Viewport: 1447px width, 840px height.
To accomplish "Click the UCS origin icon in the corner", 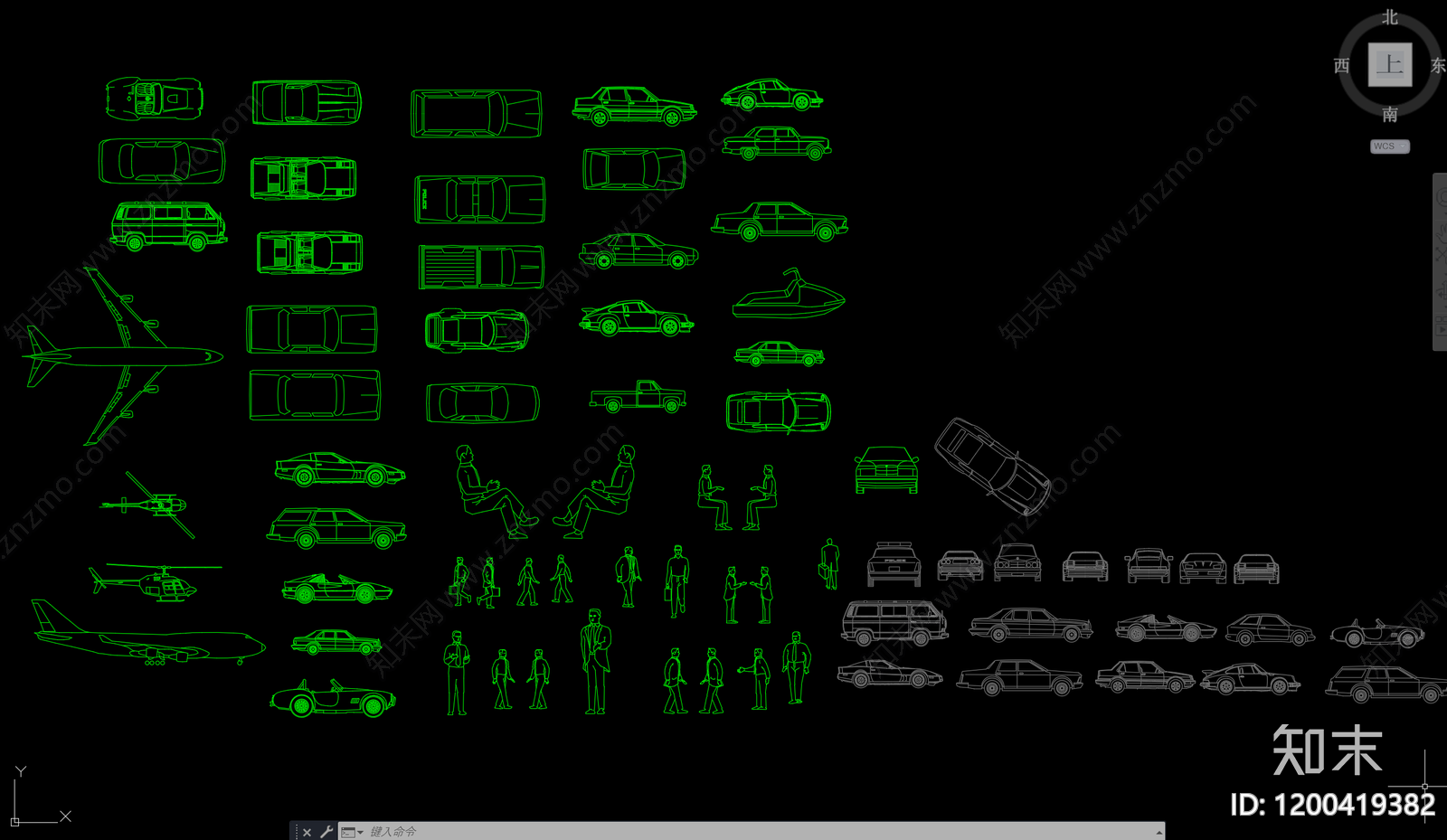I will [15, 821].
